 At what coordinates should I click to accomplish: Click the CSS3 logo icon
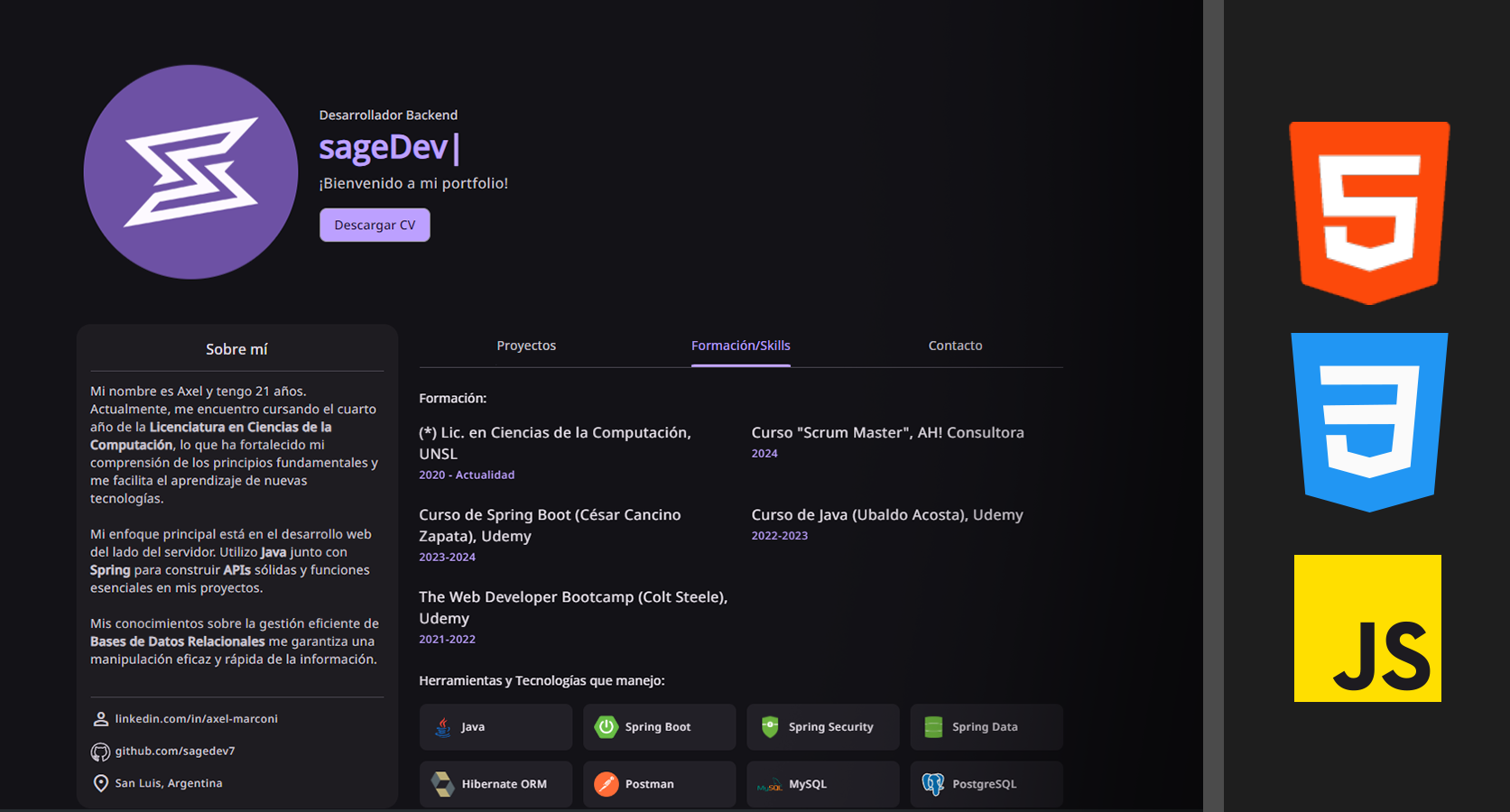pyautogui.click(x=1369, y=422)
